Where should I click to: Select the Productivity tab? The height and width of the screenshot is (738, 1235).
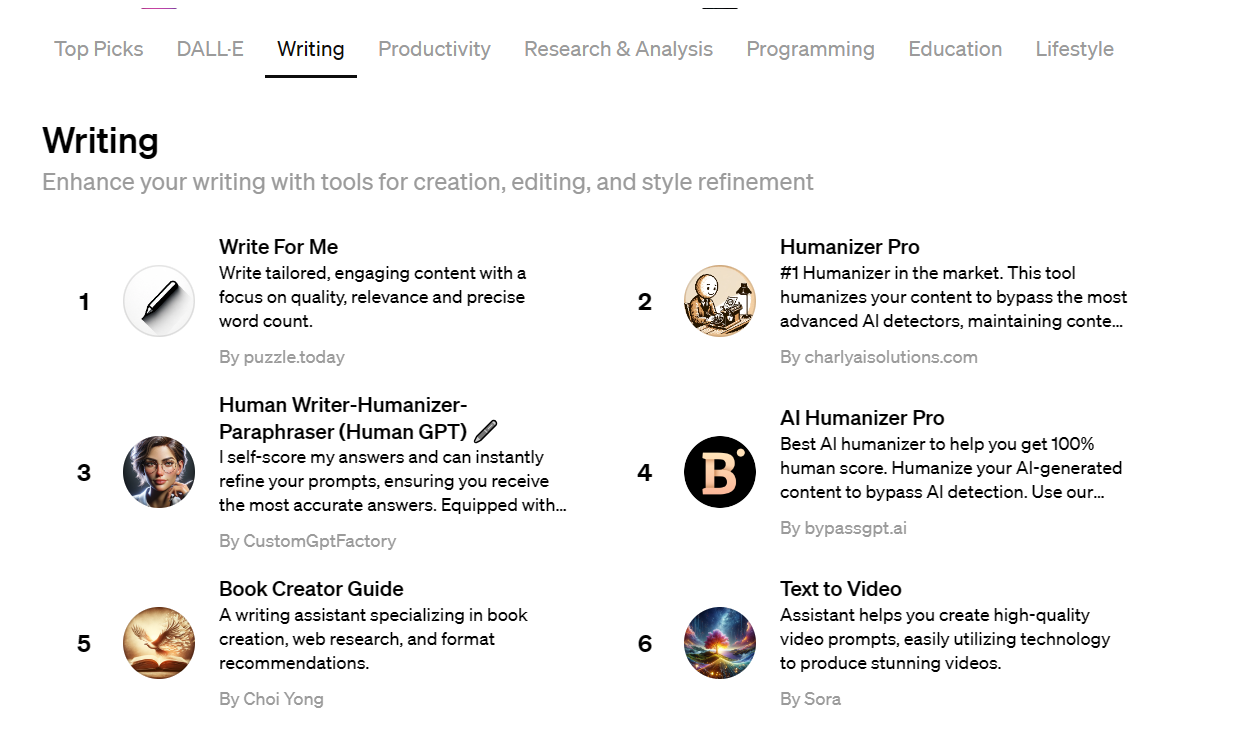click(x=434, y=49)
